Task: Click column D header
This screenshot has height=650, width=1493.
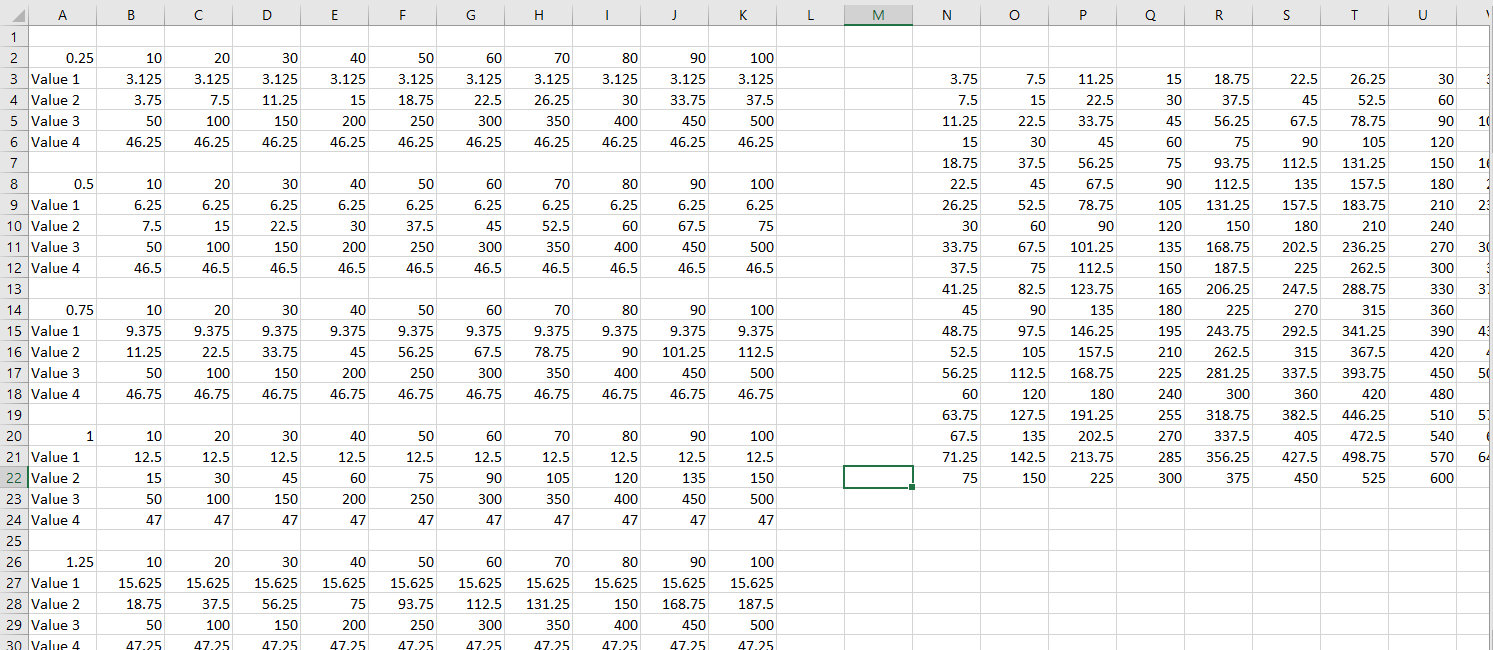Action: pyautogui.click(x=266, y=15)
